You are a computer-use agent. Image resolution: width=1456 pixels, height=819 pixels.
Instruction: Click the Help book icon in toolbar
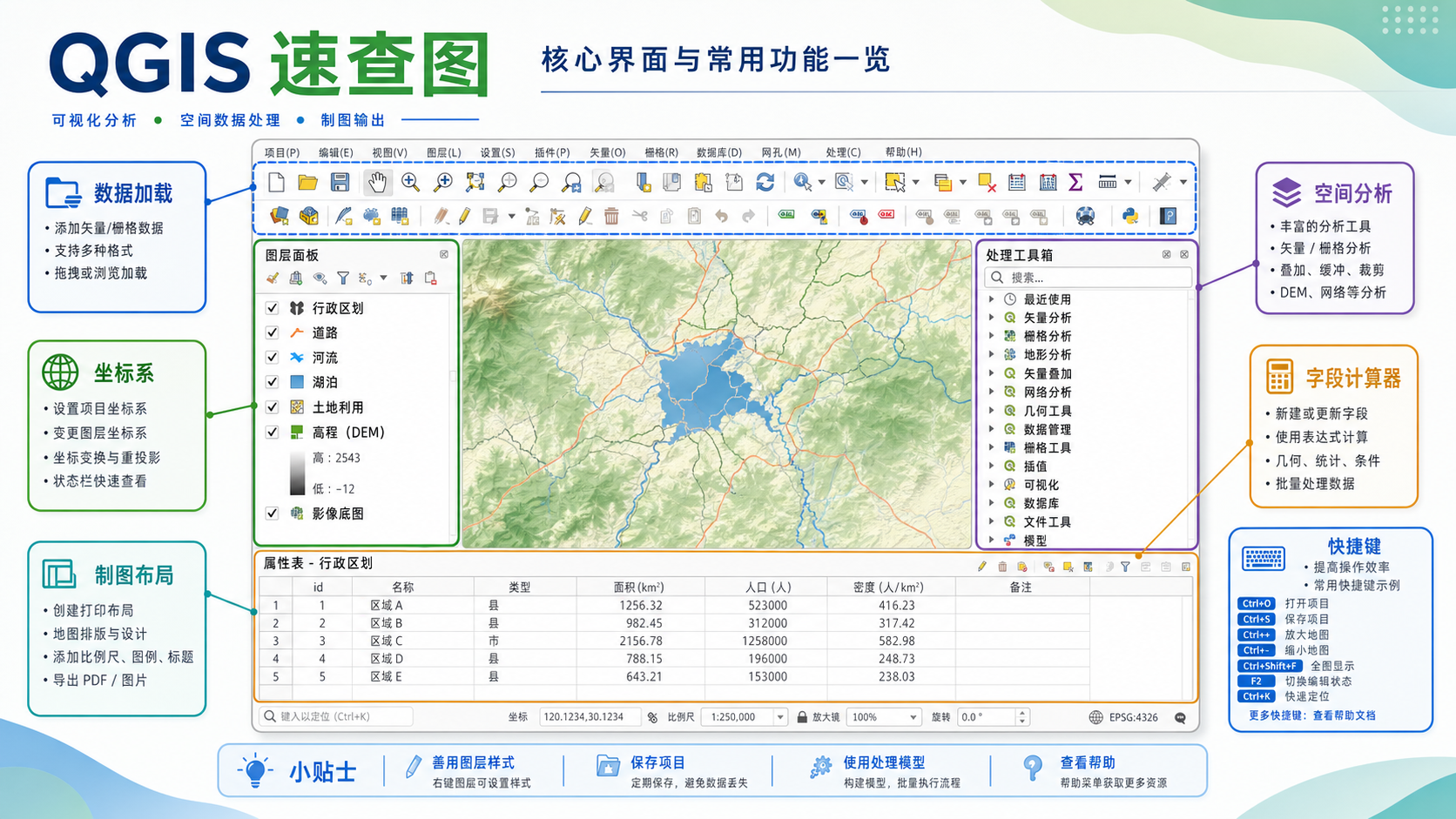[1168, 216]
